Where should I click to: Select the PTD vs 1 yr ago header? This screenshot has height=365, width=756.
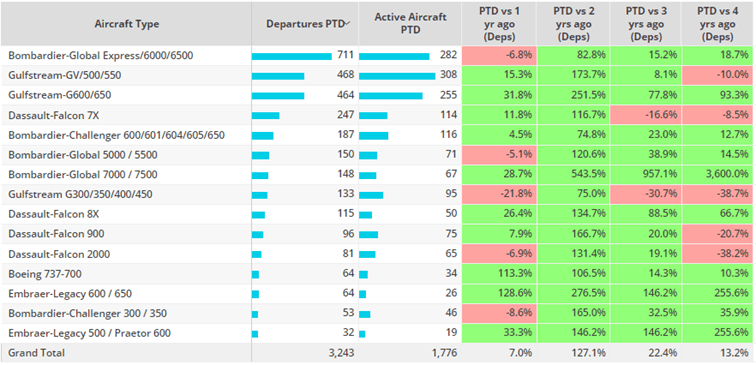[x=499, y=24]
